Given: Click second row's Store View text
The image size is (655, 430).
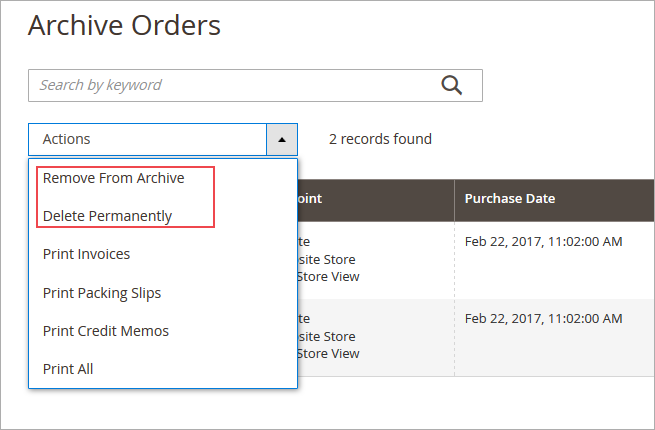Looking at the screenshot, I should click(329, 353).
